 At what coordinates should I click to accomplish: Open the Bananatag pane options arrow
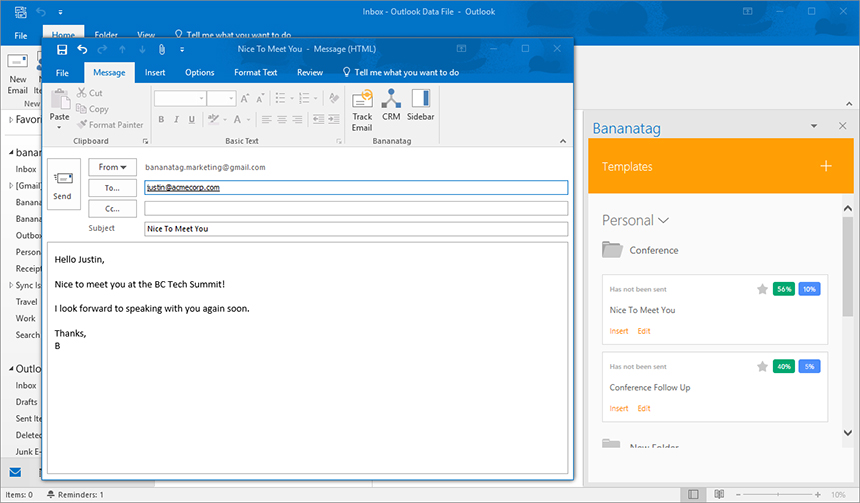(x=815, y=126)
